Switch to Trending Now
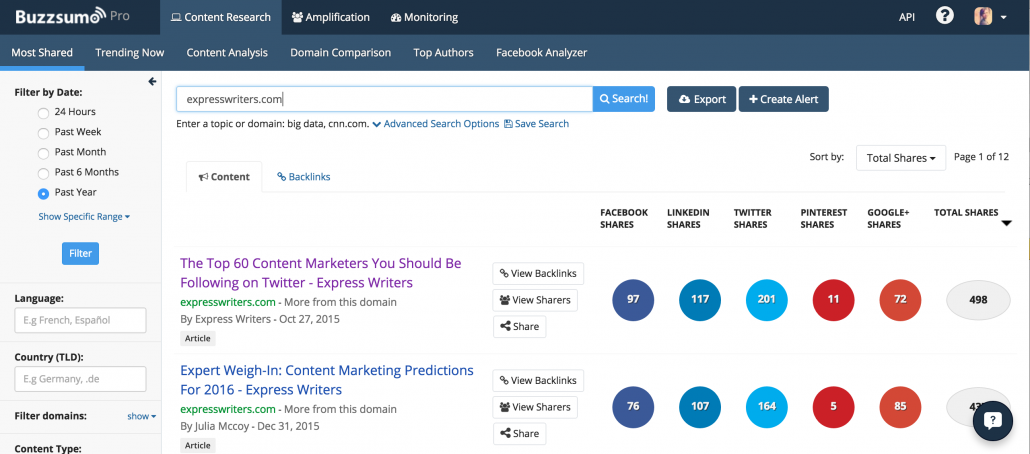This screenshot has width=1030, height=454. 130,53
